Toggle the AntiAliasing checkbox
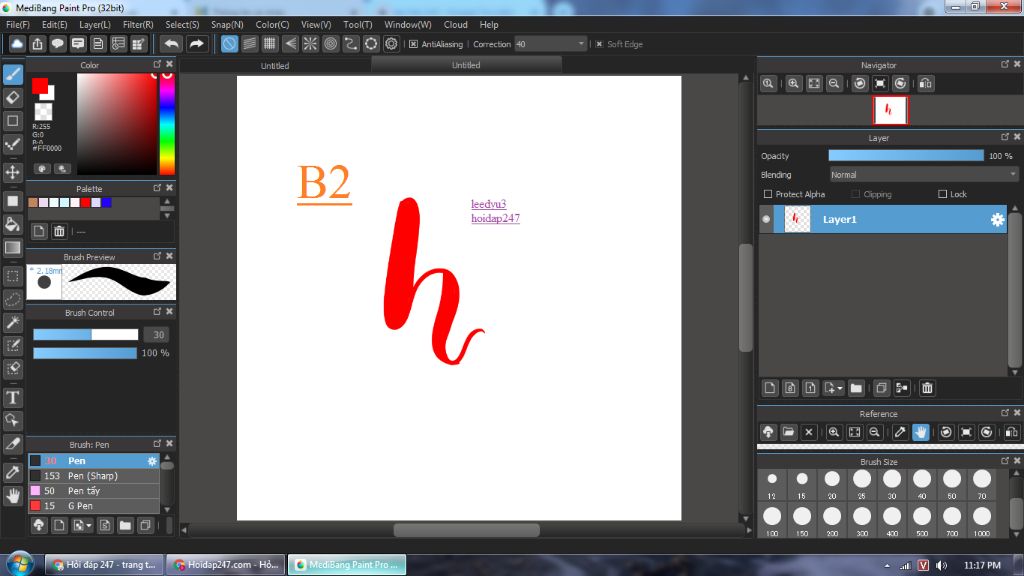This screenshot has height=576, width=1024. pos(413,44)
